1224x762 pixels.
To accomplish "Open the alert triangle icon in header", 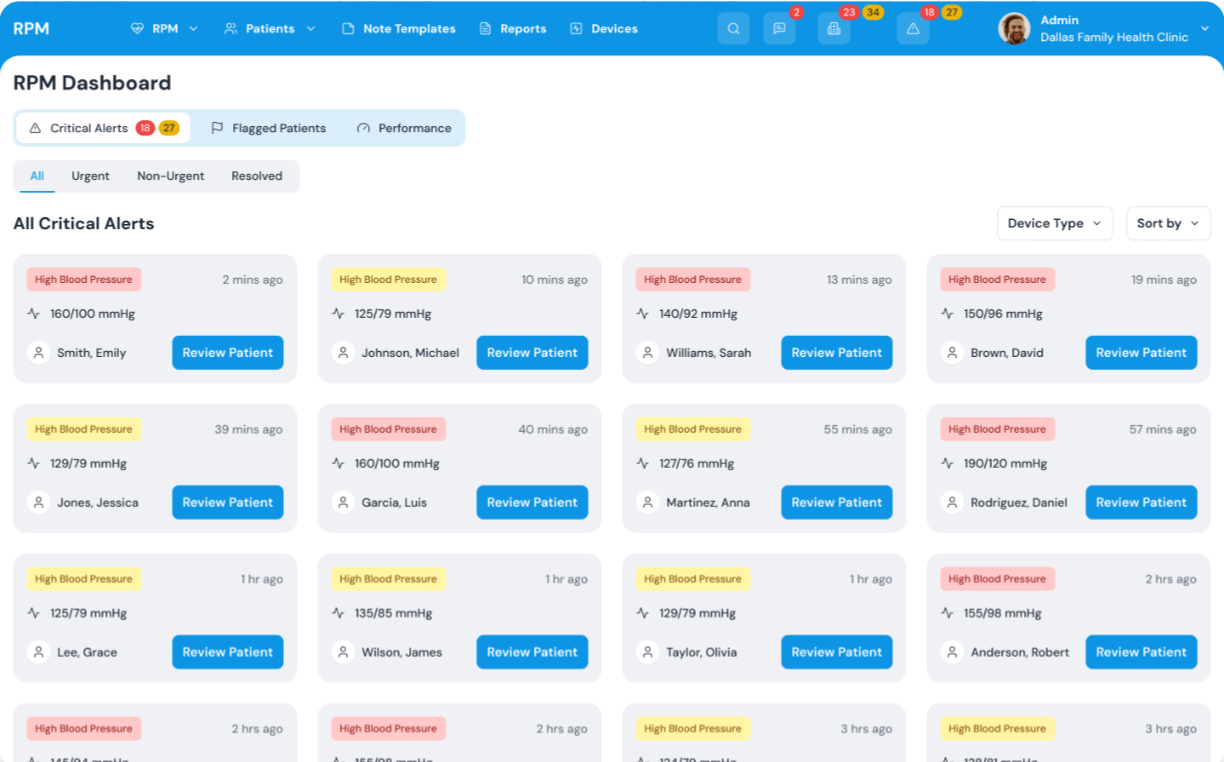I will [x=912, y=29].
